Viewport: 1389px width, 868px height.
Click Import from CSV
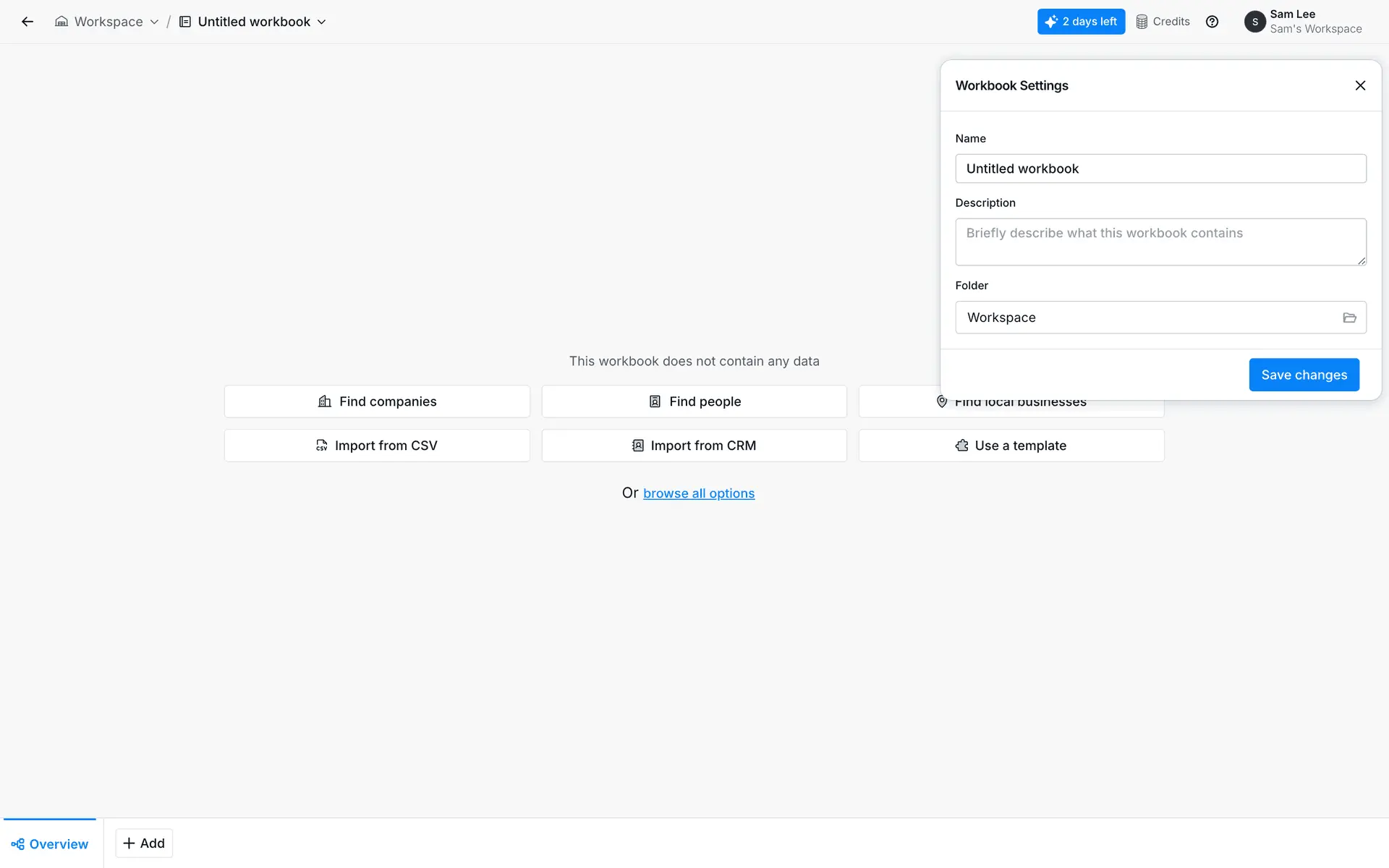tap(377, 446)
